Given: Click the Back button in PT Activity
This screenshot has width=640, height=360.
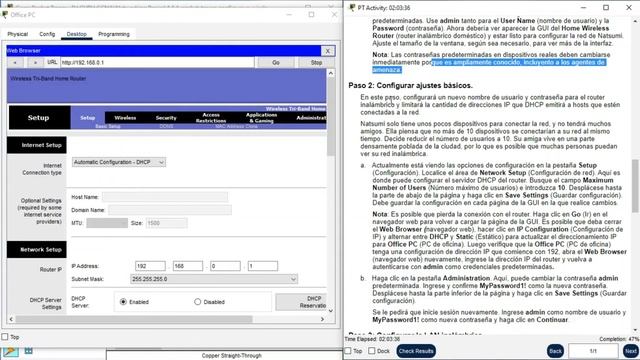Looking at the screenshot, I should pos(555,351).
